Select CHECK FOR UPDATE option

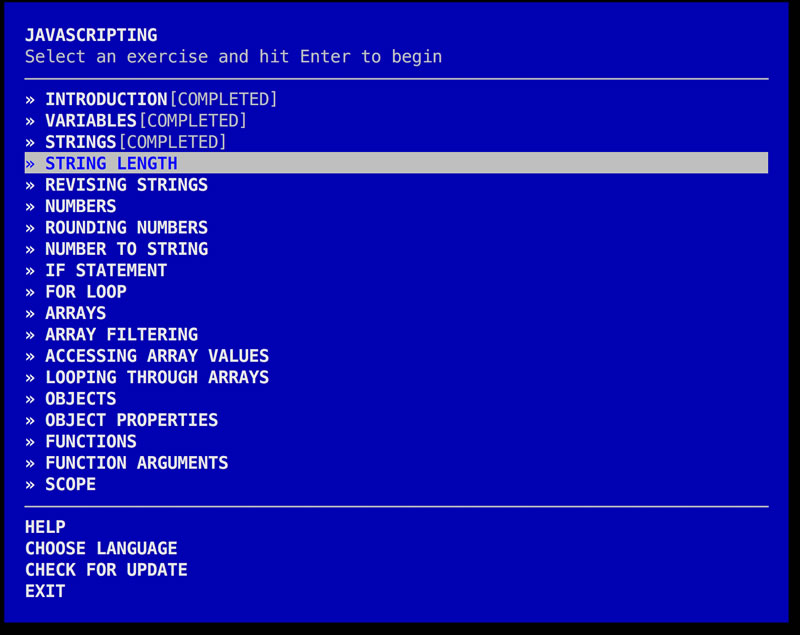click(x=106, y=570)
